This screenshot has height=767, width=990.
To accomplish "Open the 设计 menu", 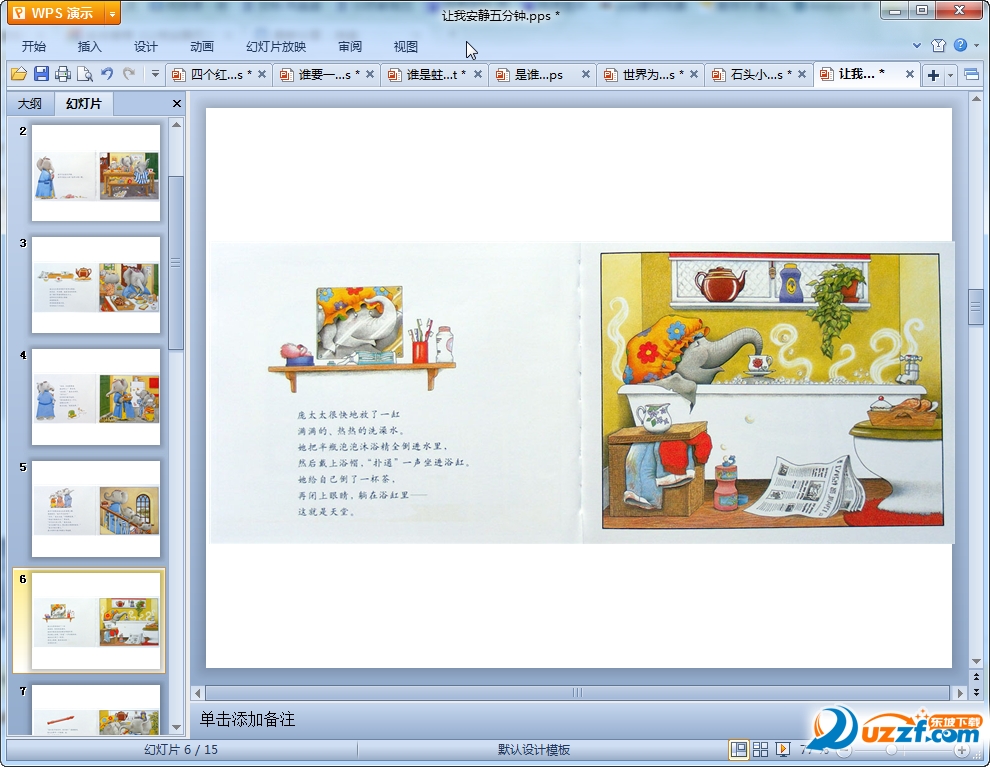I will 145,47.
